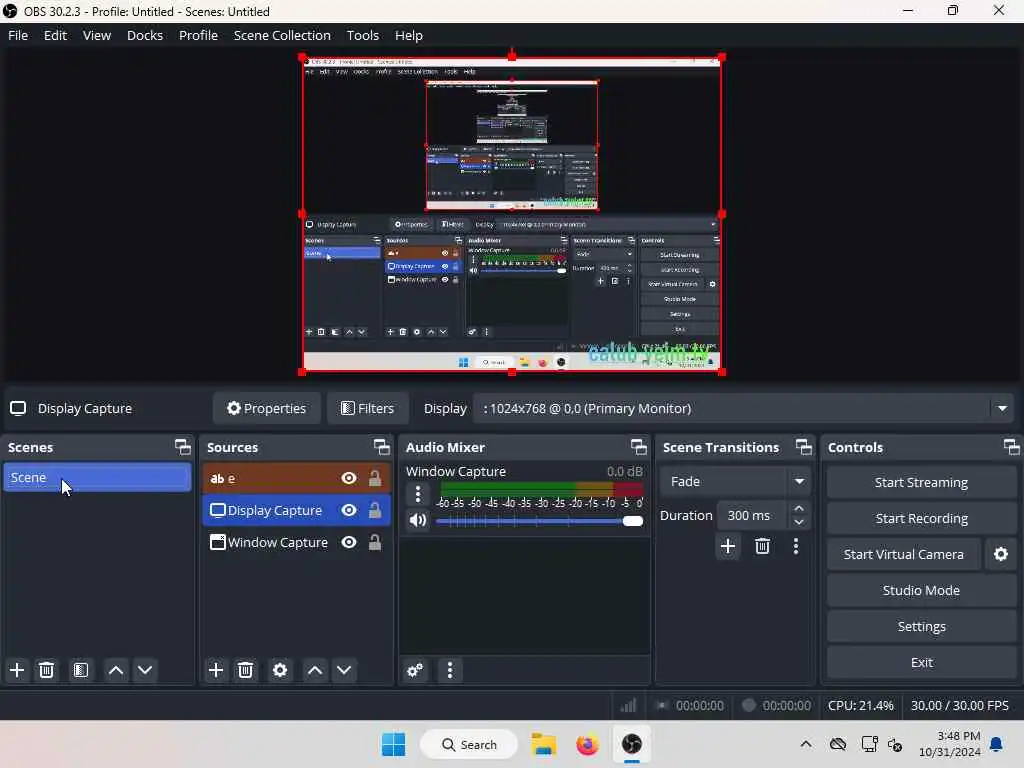This screenshot has width=1024, height=768.
Task: Move source down arrow in Sources dock
Action: [x=344, y=670]
